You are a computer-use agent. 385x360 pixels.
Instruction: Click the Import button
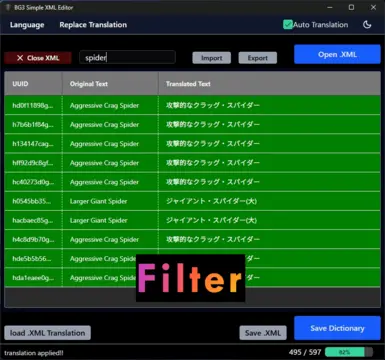(x=211, y=58)
